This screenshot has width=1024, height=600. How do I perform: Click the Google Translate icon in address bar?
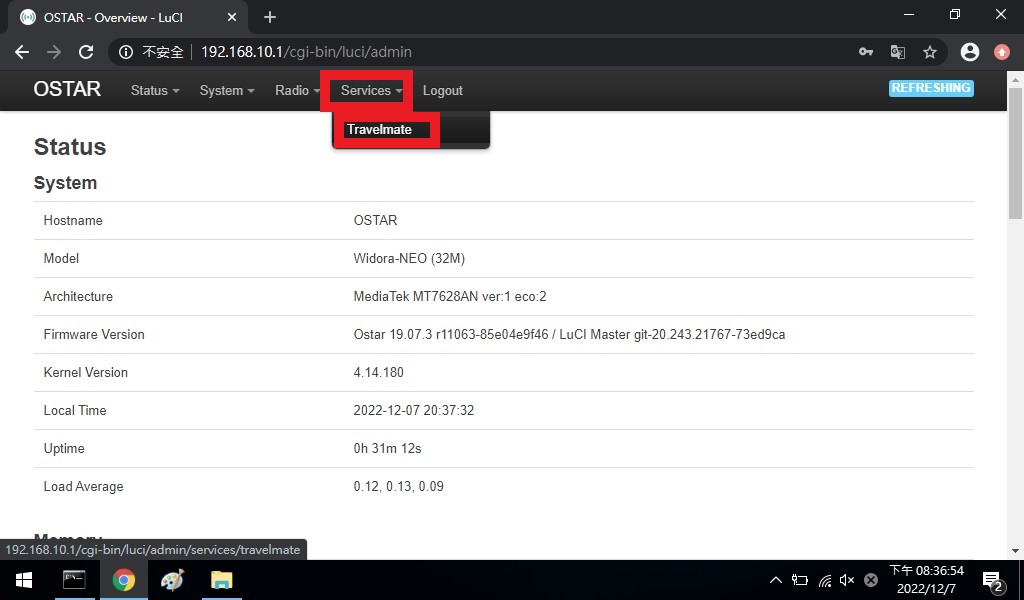pyautogui.click(x=898, y=52)
